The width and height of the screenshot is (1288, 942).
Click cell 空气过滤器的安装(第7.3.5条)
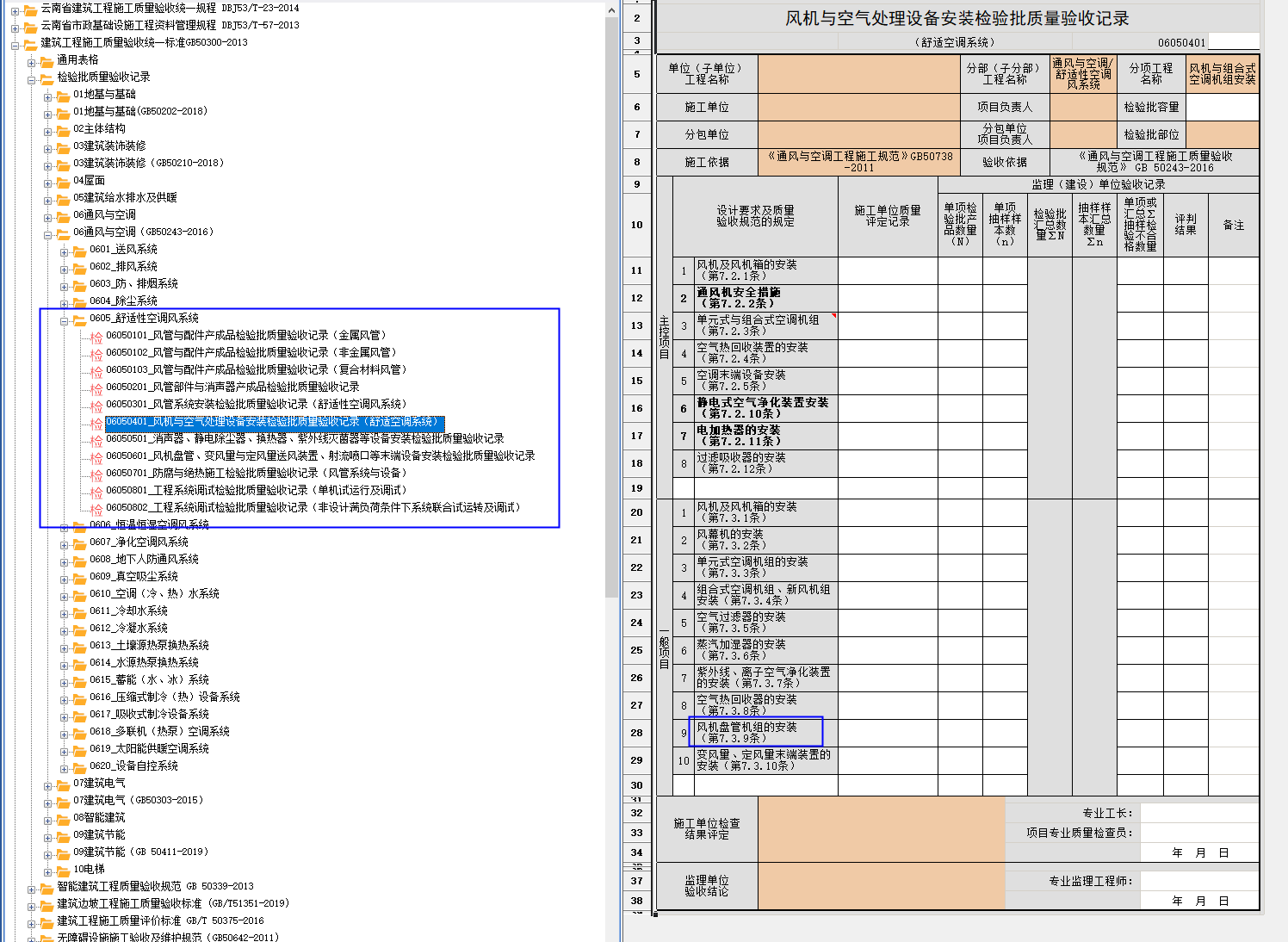tap(766, 623)
